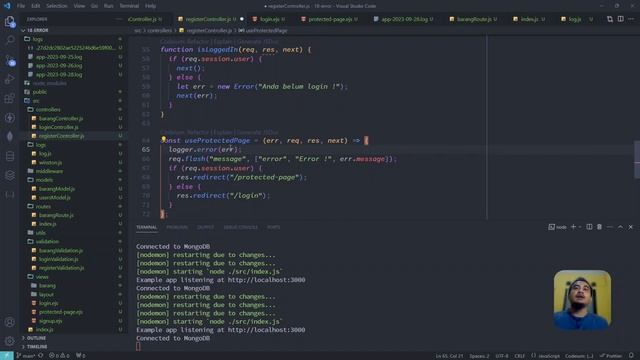The height and width of the screenshot is (360, 640).
Task: Collapse the validation folder
Action: tap(47, 241)
